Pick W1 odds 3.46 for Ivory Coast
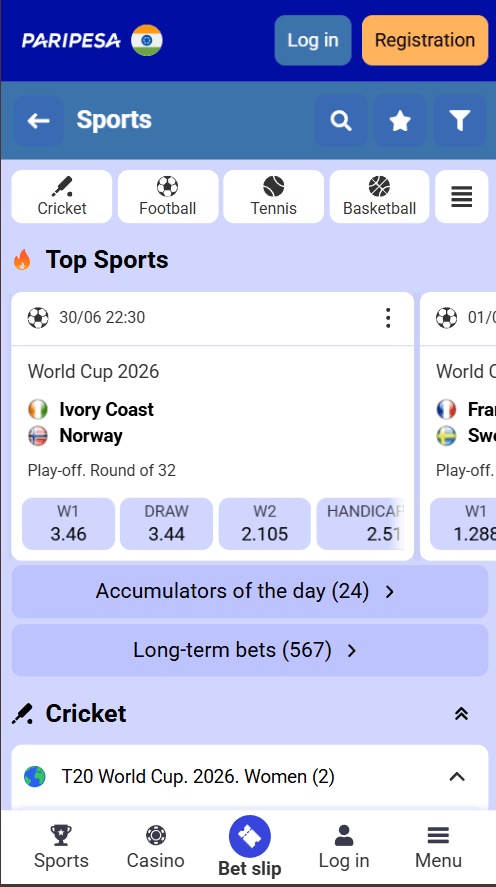 [x=68, y=524]
